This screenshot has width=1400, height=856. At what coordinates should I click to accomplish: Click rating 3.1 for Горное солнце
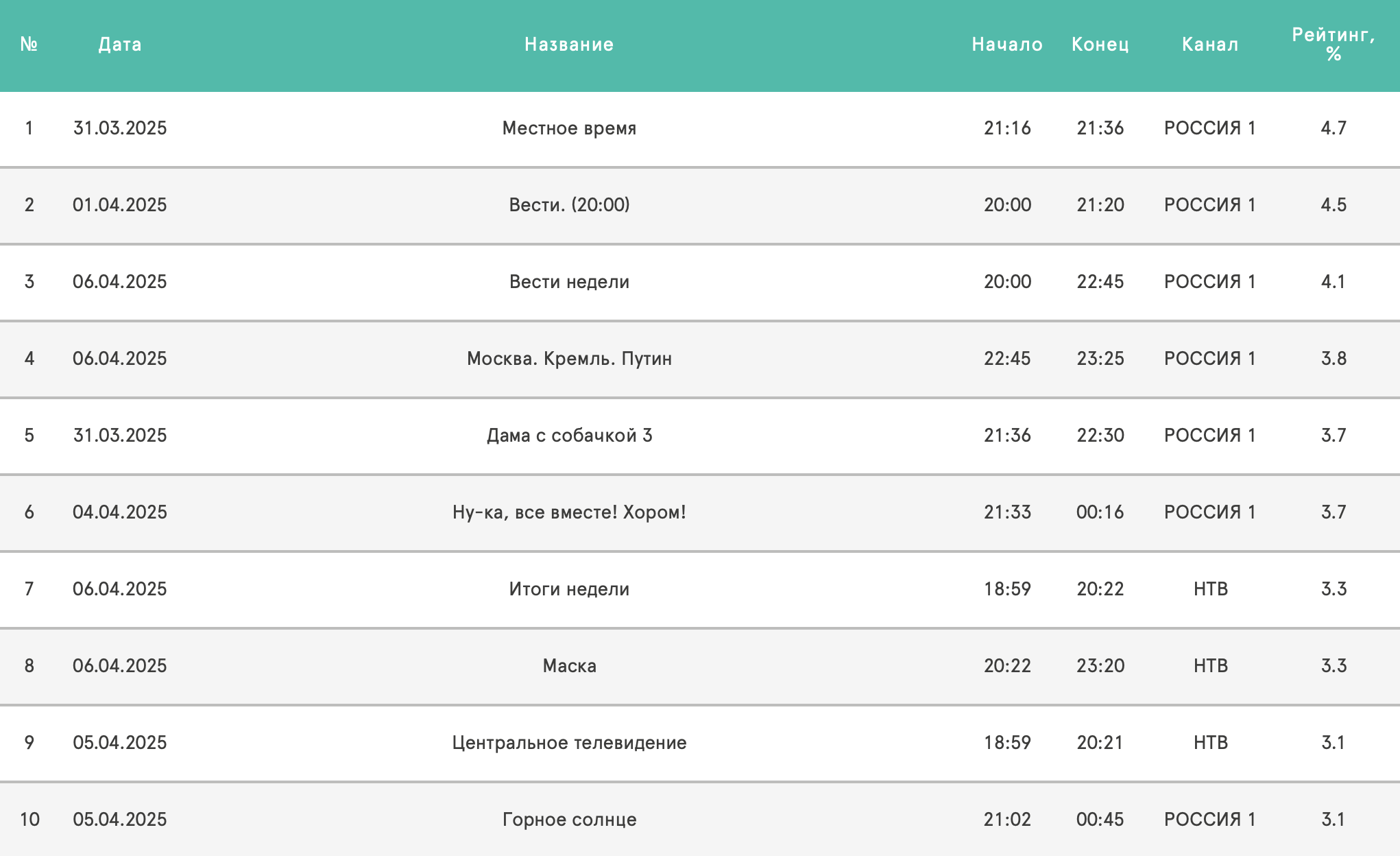point(1333,820)
